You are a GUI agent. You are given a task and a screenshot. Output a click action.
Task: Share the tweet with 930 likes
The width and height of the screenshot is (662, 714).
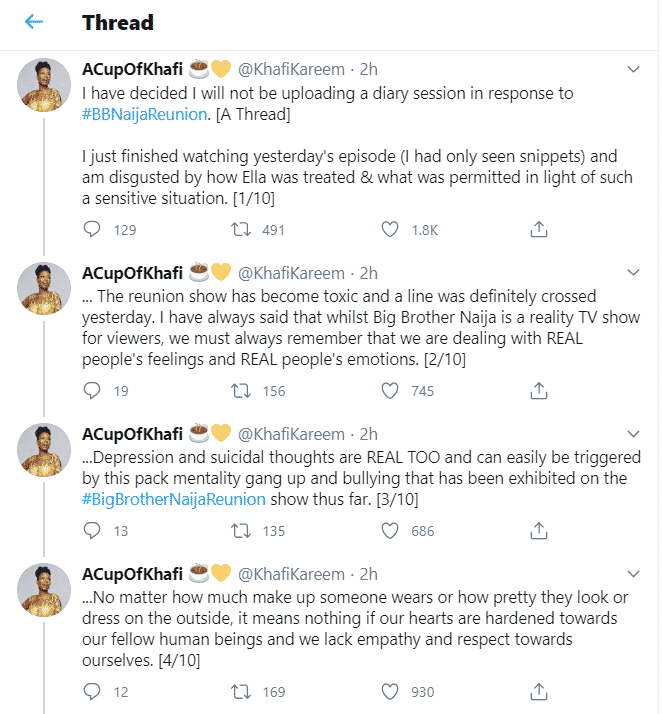538,690
